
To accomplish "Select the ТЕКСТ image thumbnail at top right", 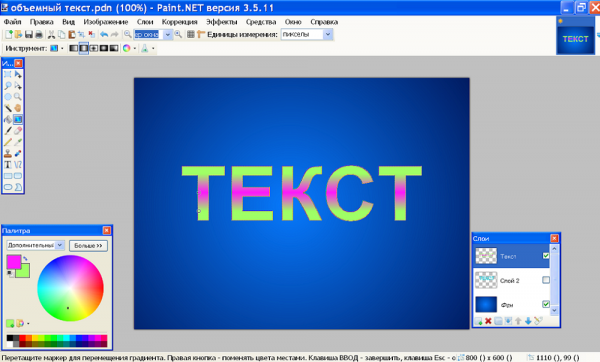I will pyautogui.click(x=576, y=39).
